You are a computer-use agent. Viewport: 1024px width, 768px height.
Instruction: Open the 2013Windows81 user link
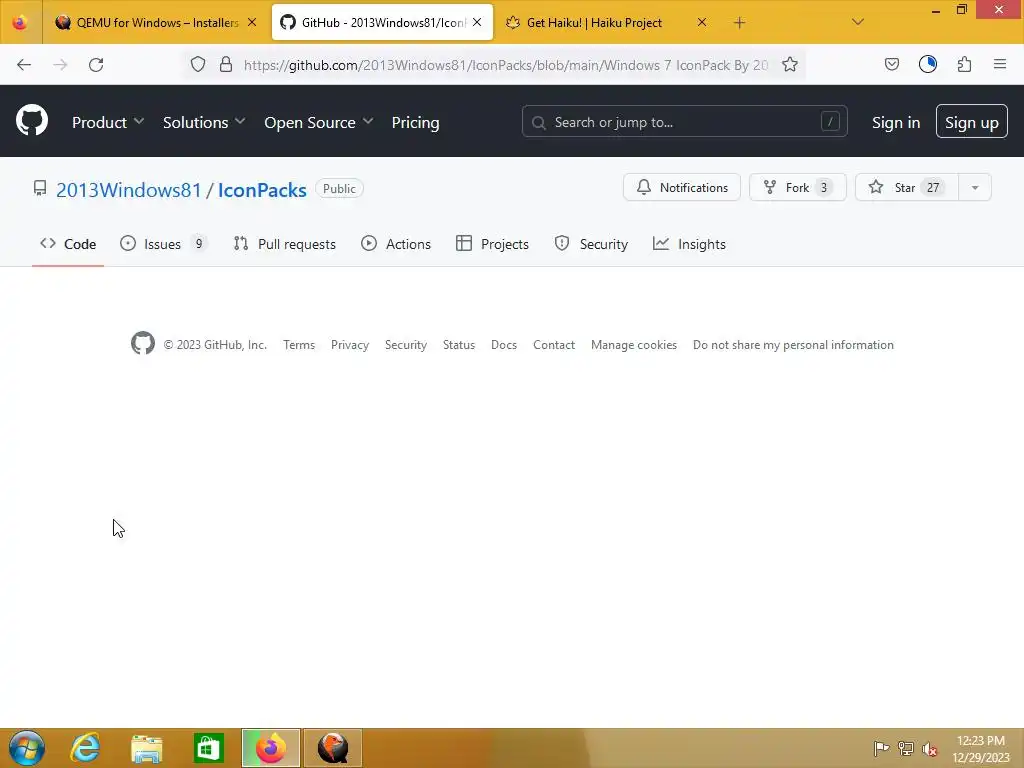point(129,189)
